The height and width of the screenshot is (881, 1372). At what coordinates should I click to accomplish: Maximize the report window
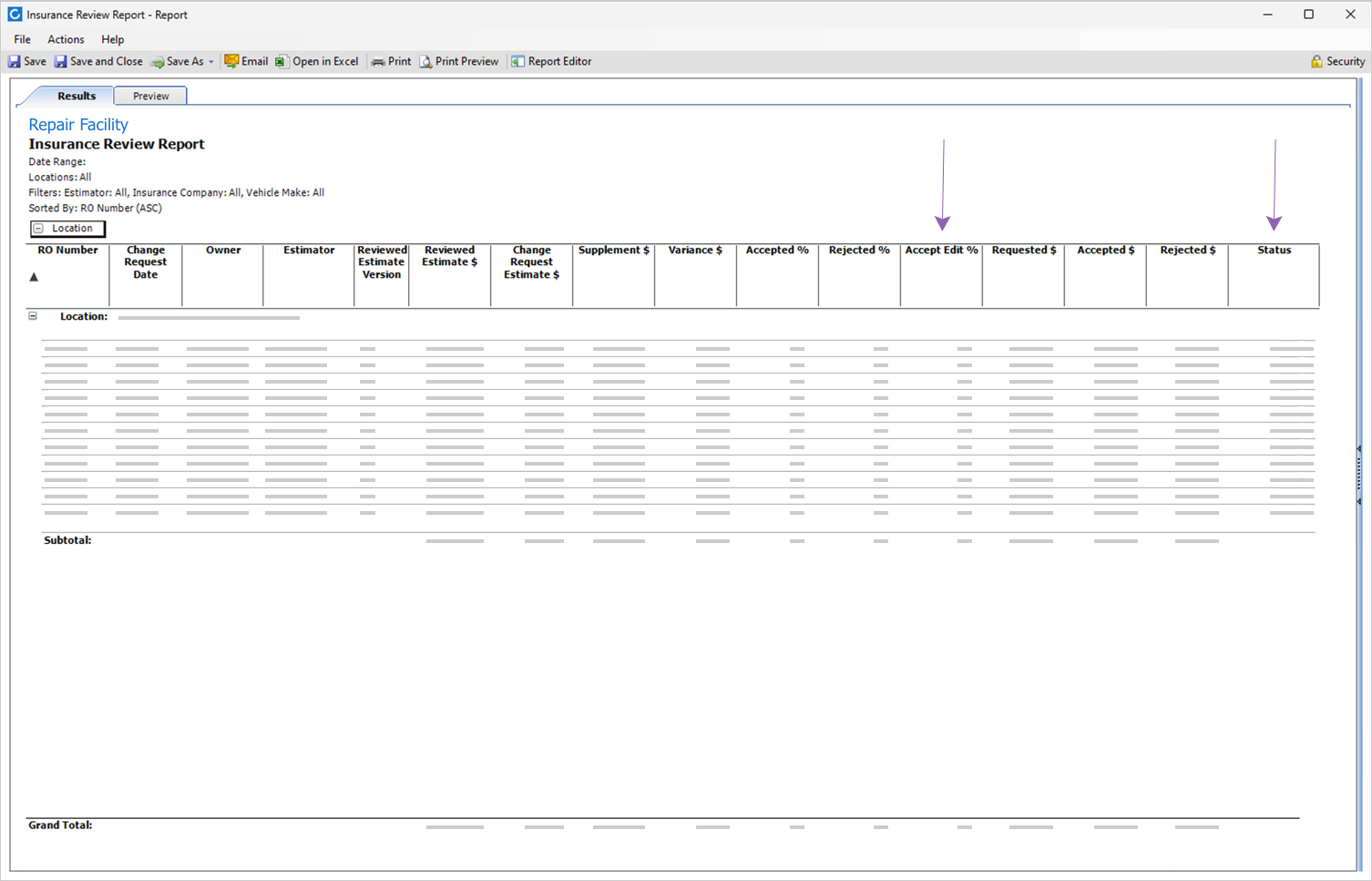[1308, 15]
